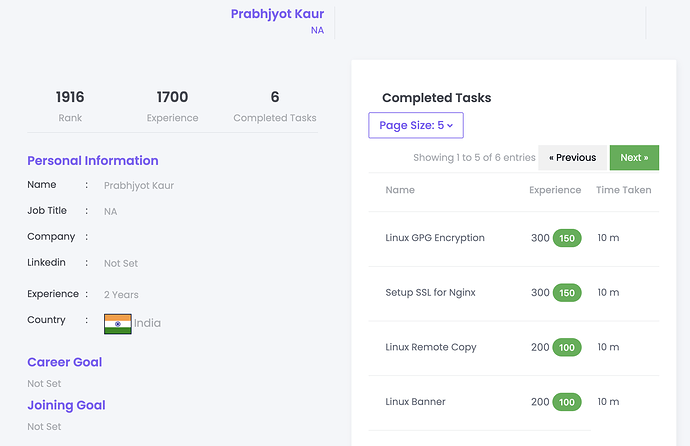Select the Linux GPG Encryption task
The width and height of the screenshot is (690, 446).
435,238
